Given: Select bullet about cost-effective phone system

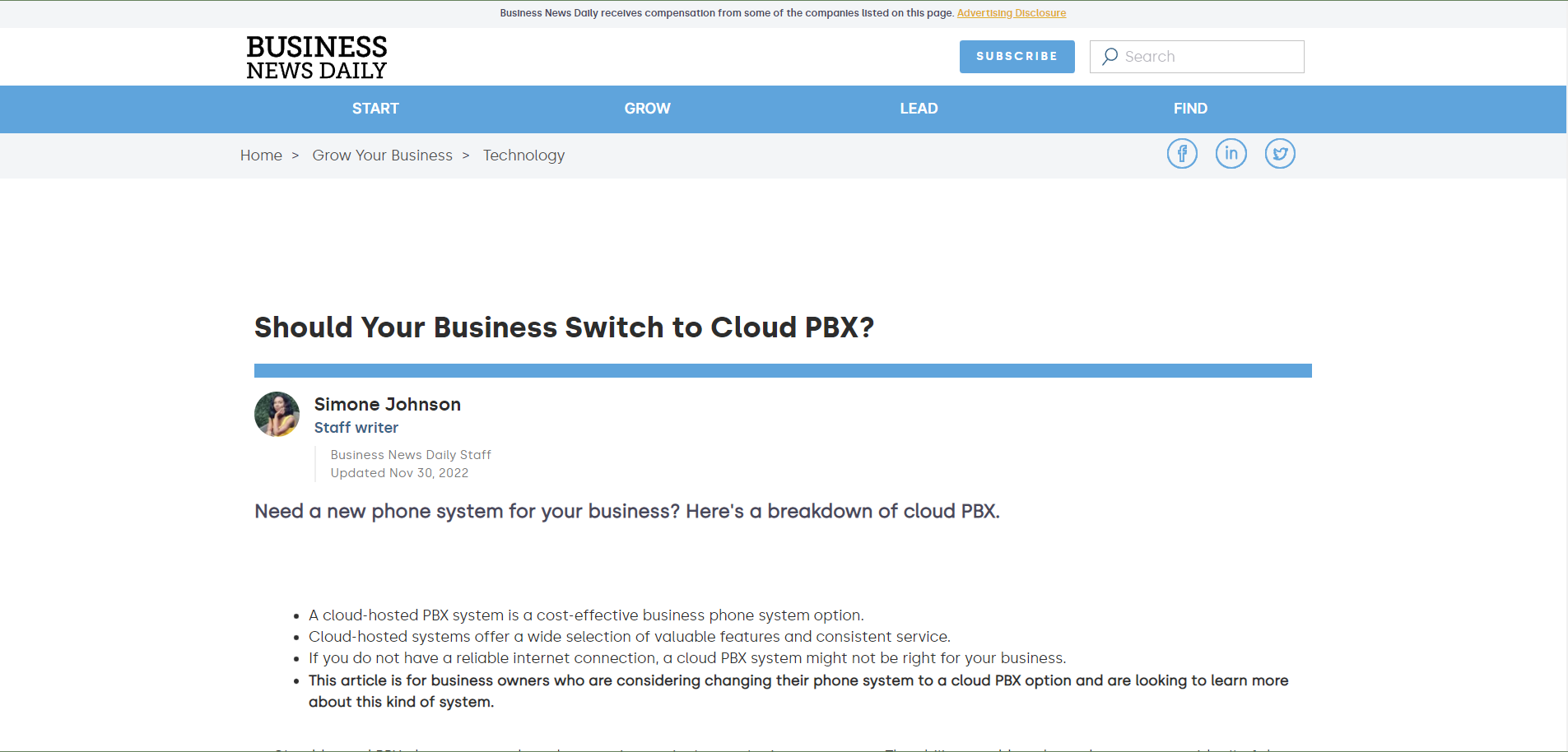Looking at the screenshot, I should 586,615.
